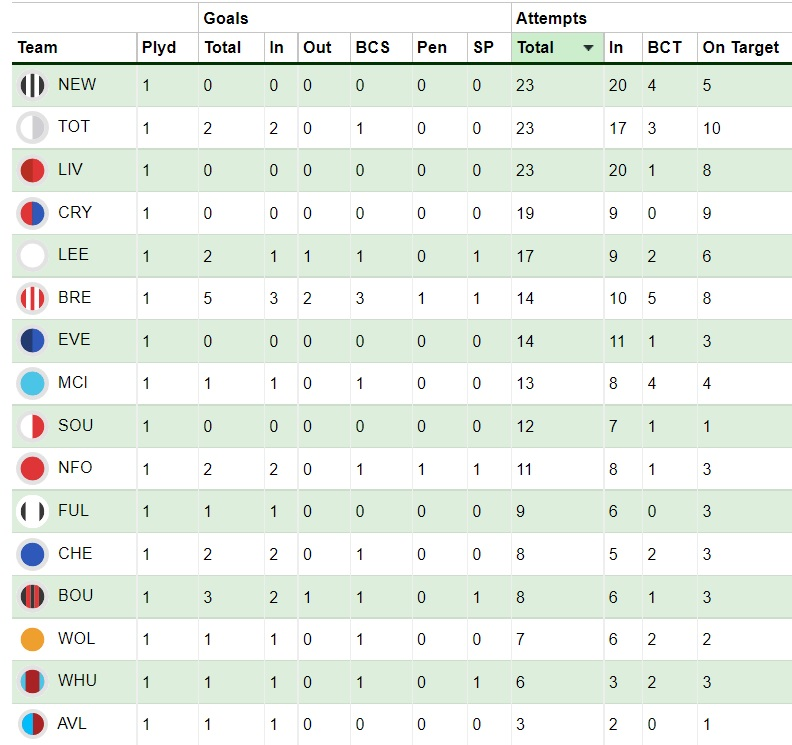Sort by the Team column header

tap(37, 47)
